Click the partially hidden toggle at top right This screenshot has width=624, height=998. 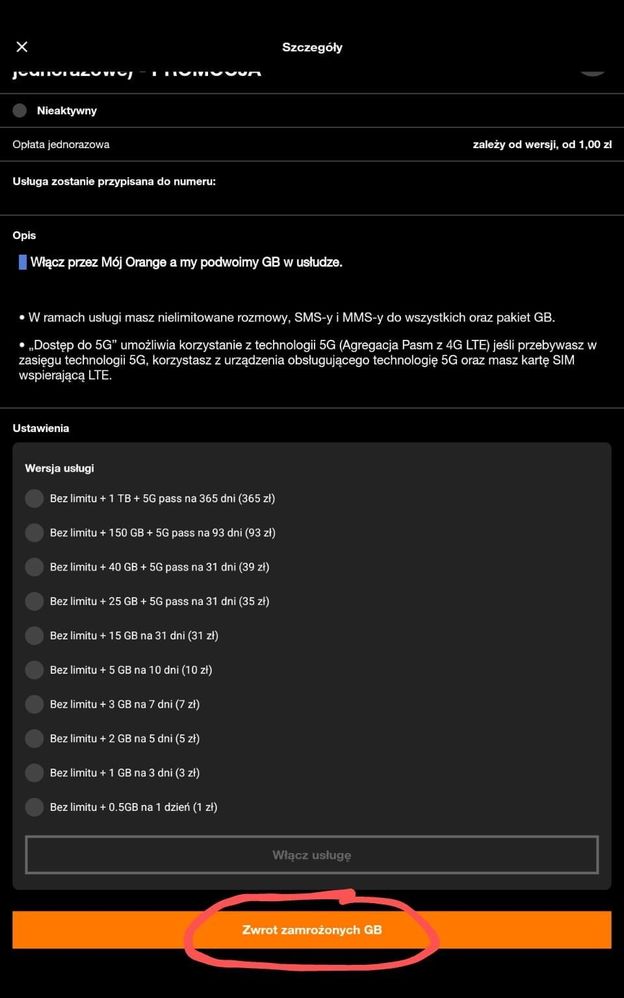pyautogui.click(x=592, y=68)
